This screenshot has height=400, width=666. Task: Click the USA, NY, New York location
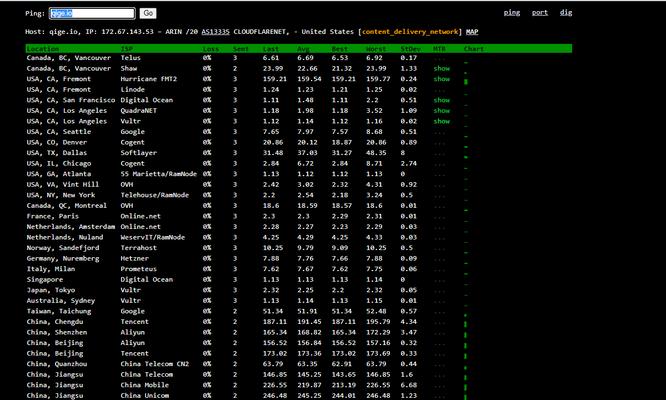click(x=61, y=195)
